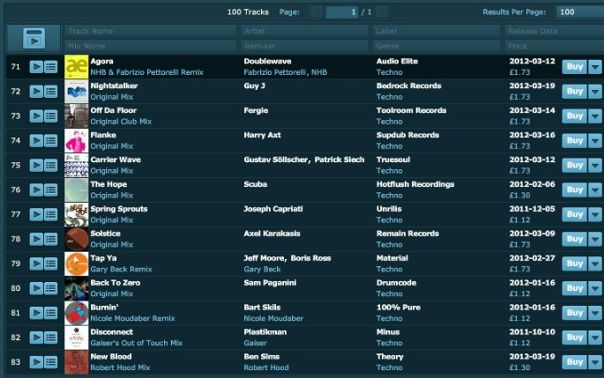Play the track Solstice
Viewport: 604px width, 378px height.
[36, 239]
